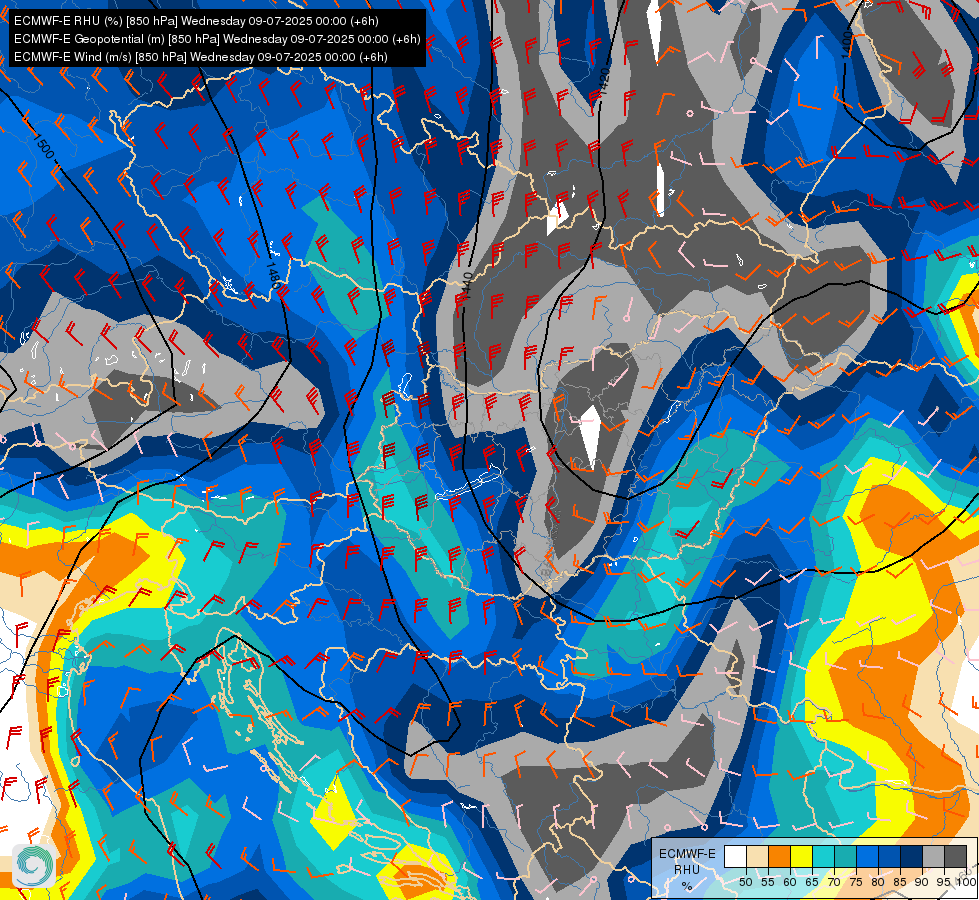Click the 1440 contour label
The width and height of the screenshot is (979, 900).
click(468, 285)
